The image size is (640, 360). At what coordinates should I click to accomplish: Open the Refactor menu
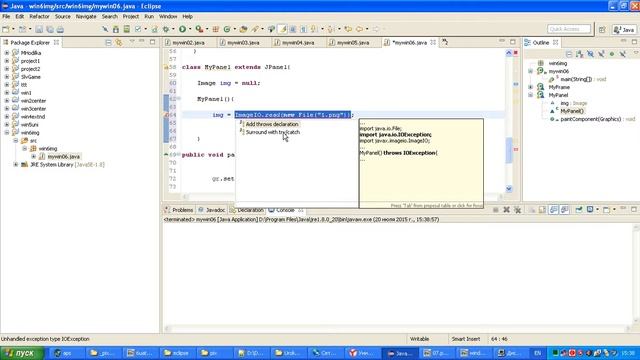[x=39, y=16]
